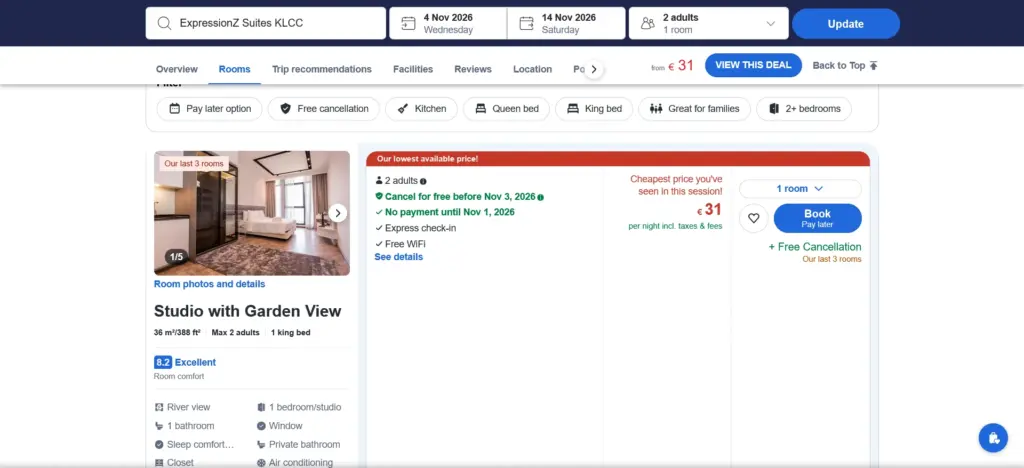Toggle the 2+ bedrooms filter

tap(804, 109)
